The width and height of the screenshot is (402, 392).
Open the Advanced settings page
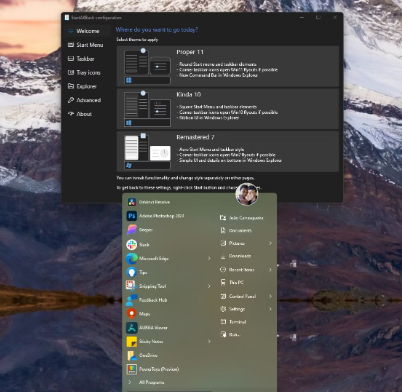pyautogui.click(x=87, y=100)
